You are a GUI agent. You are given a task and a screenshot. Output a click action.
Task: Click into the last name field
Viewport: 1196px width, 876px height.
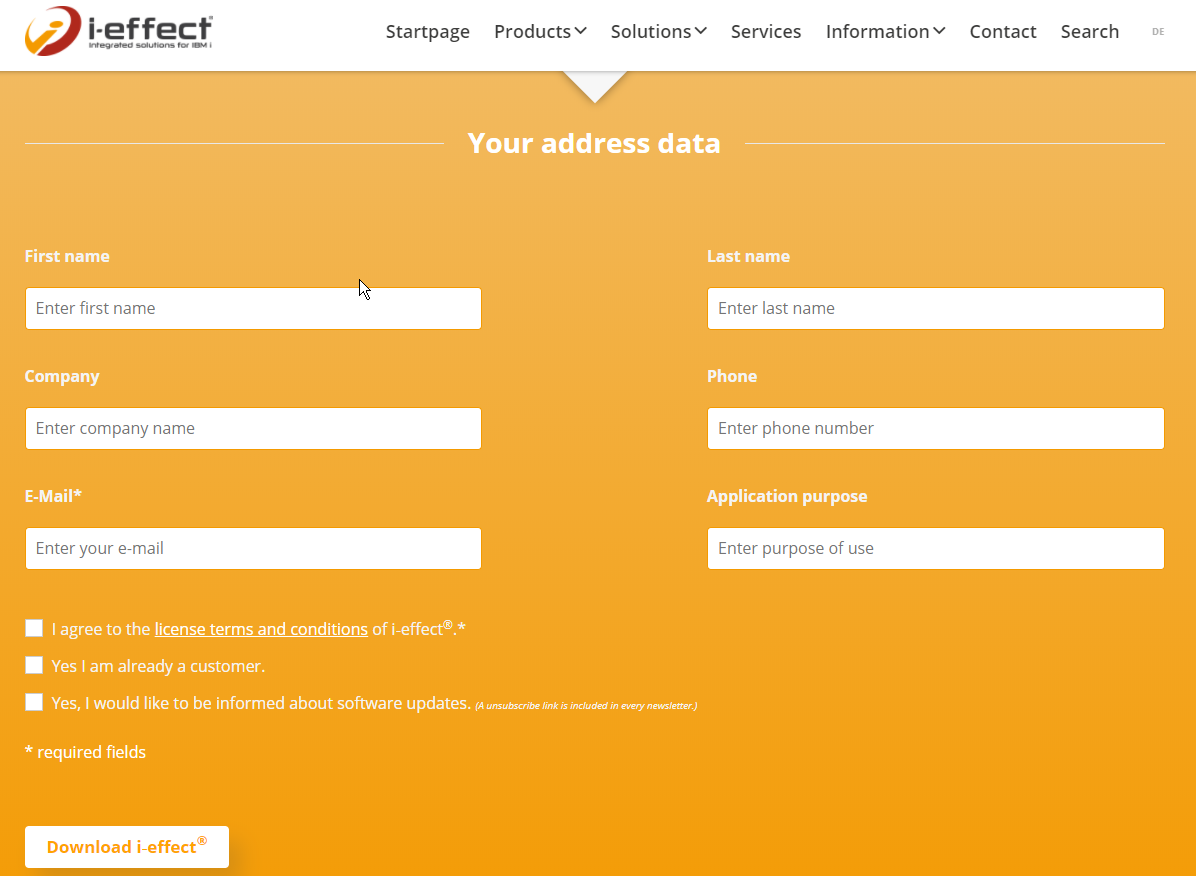click(935, 308)
